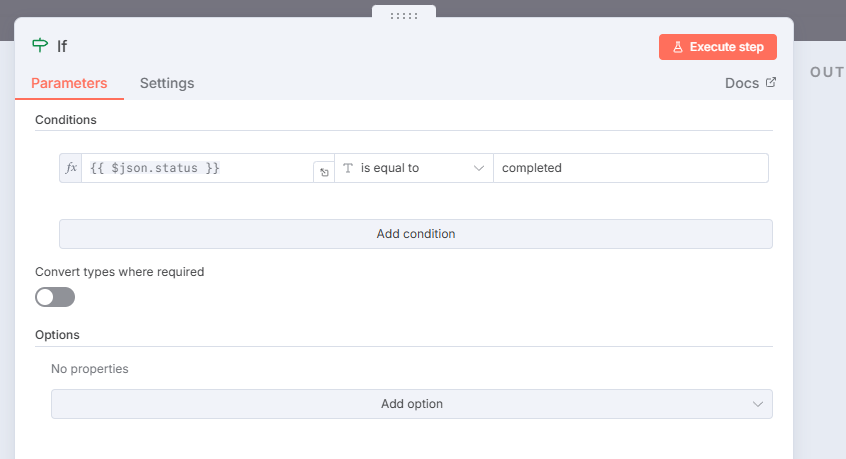
Task: Click the dotted drag handle at panel top
Action: pos(404,15)
